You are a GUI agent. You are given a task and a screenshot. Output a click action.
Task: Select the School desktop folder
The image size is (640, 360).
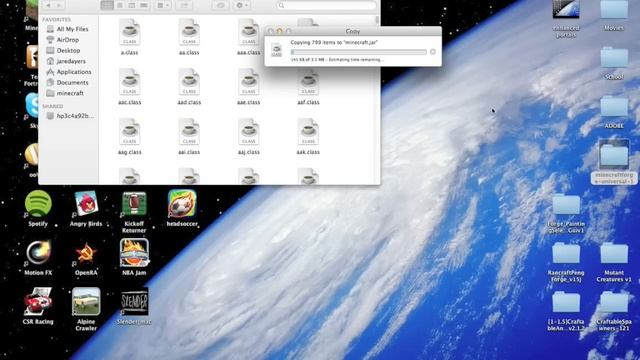pos(614,58)
